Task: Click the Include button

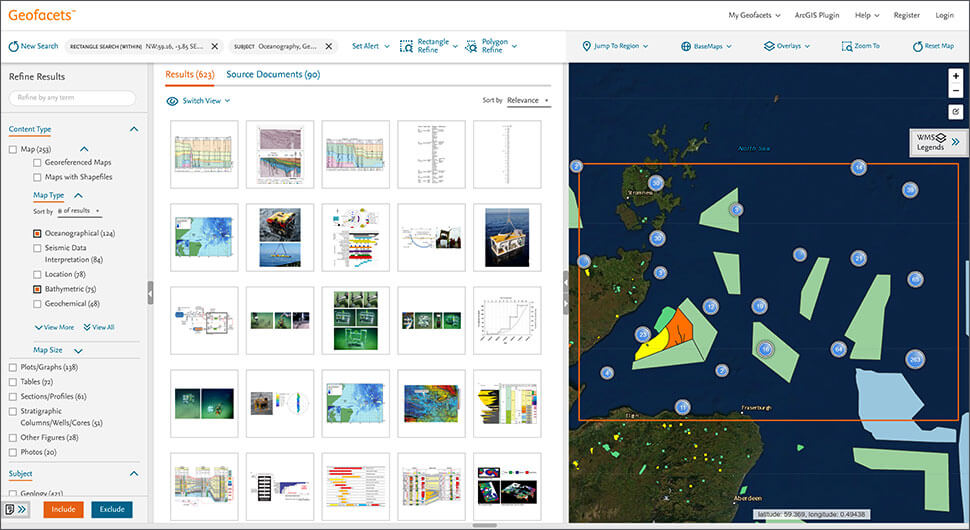Action: pos(63,510)
